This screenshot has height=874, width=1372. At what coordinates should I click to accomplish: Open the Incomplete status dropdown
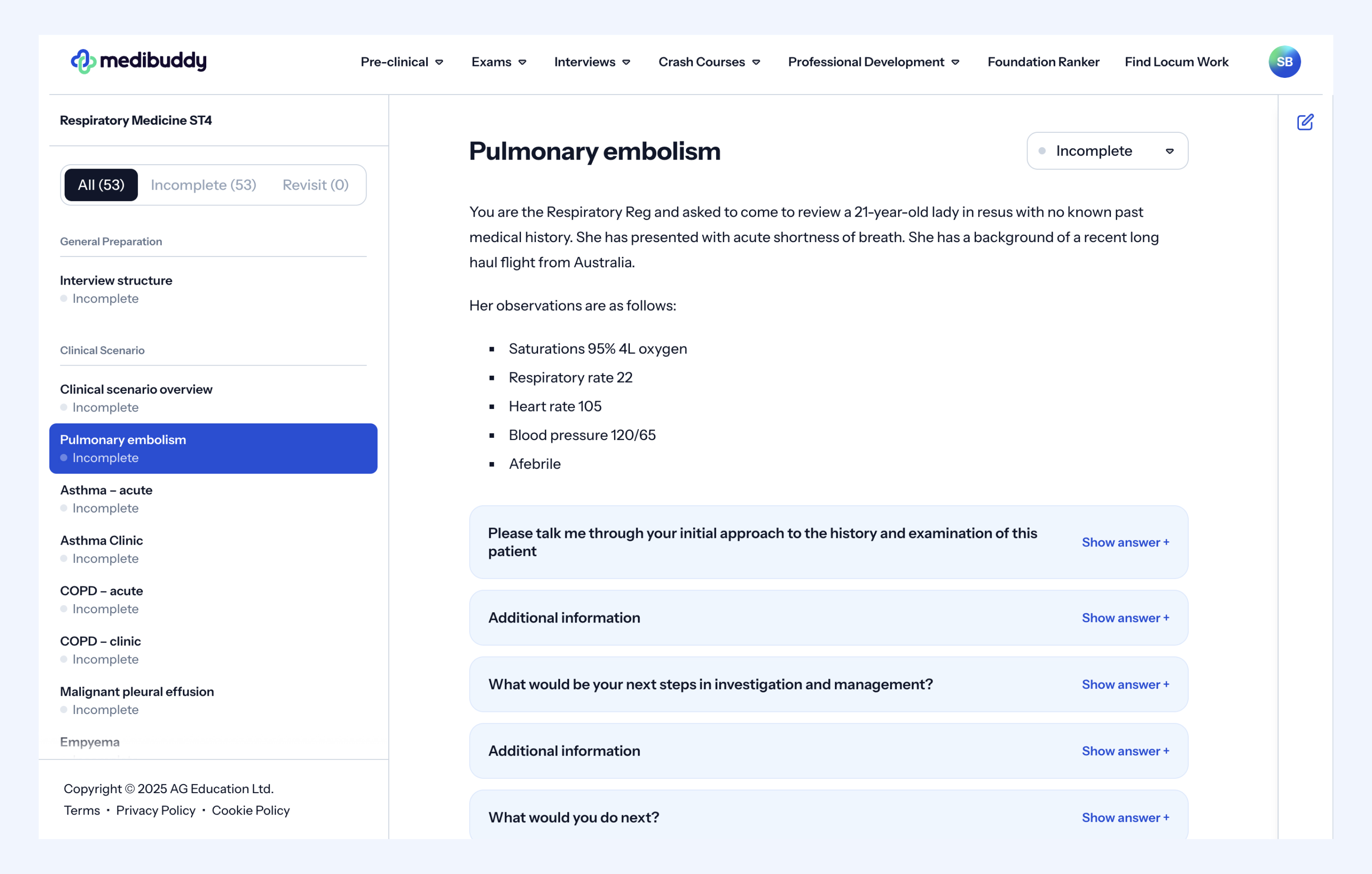1107,151
